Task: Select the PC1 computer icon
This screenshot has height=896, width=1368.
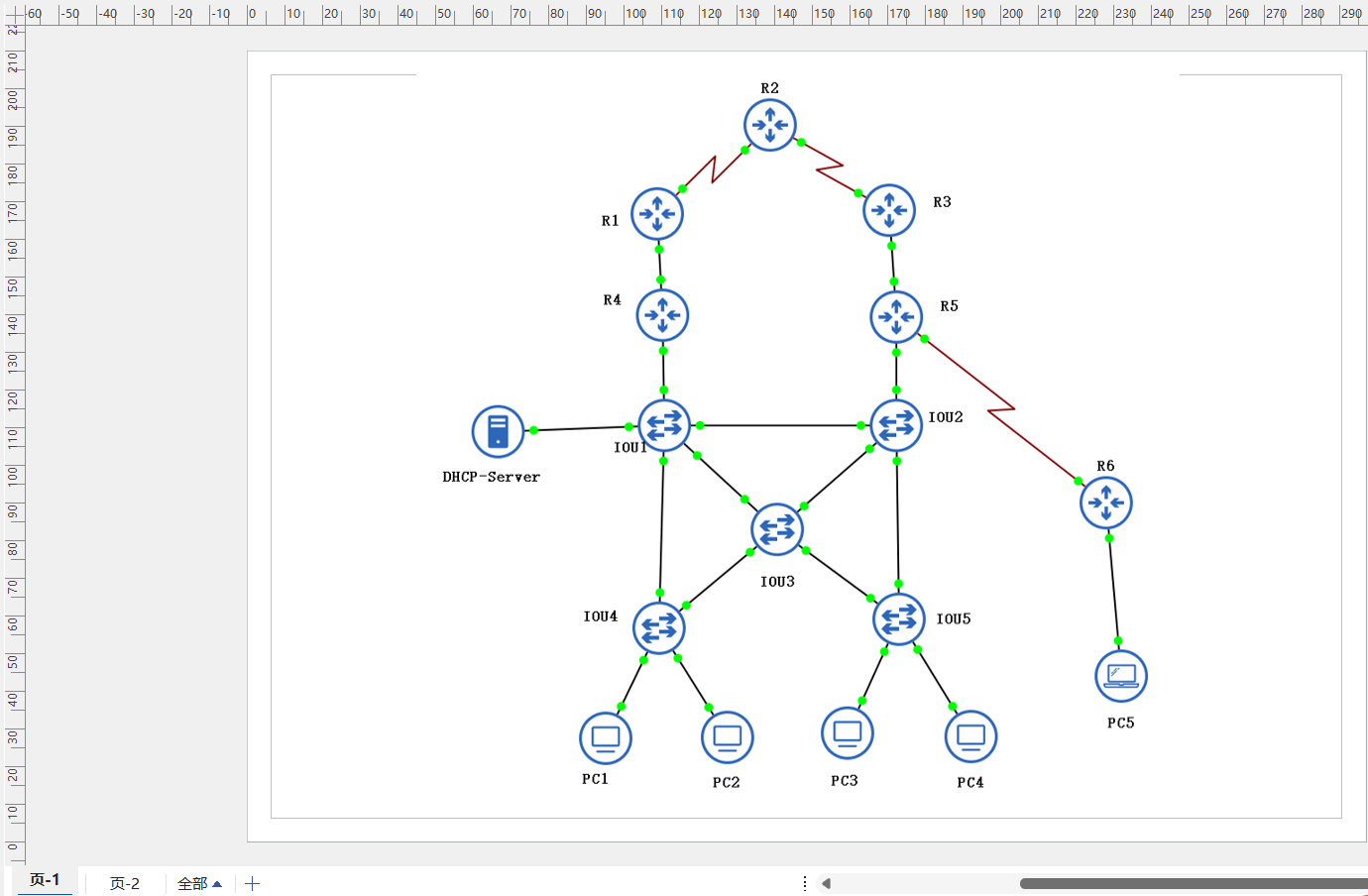Action: [606, 738]
